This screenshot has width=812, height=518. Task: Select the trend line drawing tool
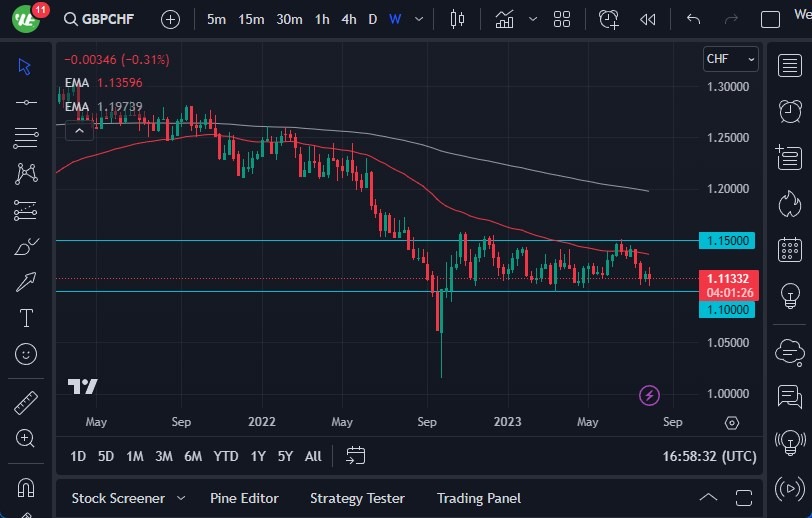coord(26,101)
